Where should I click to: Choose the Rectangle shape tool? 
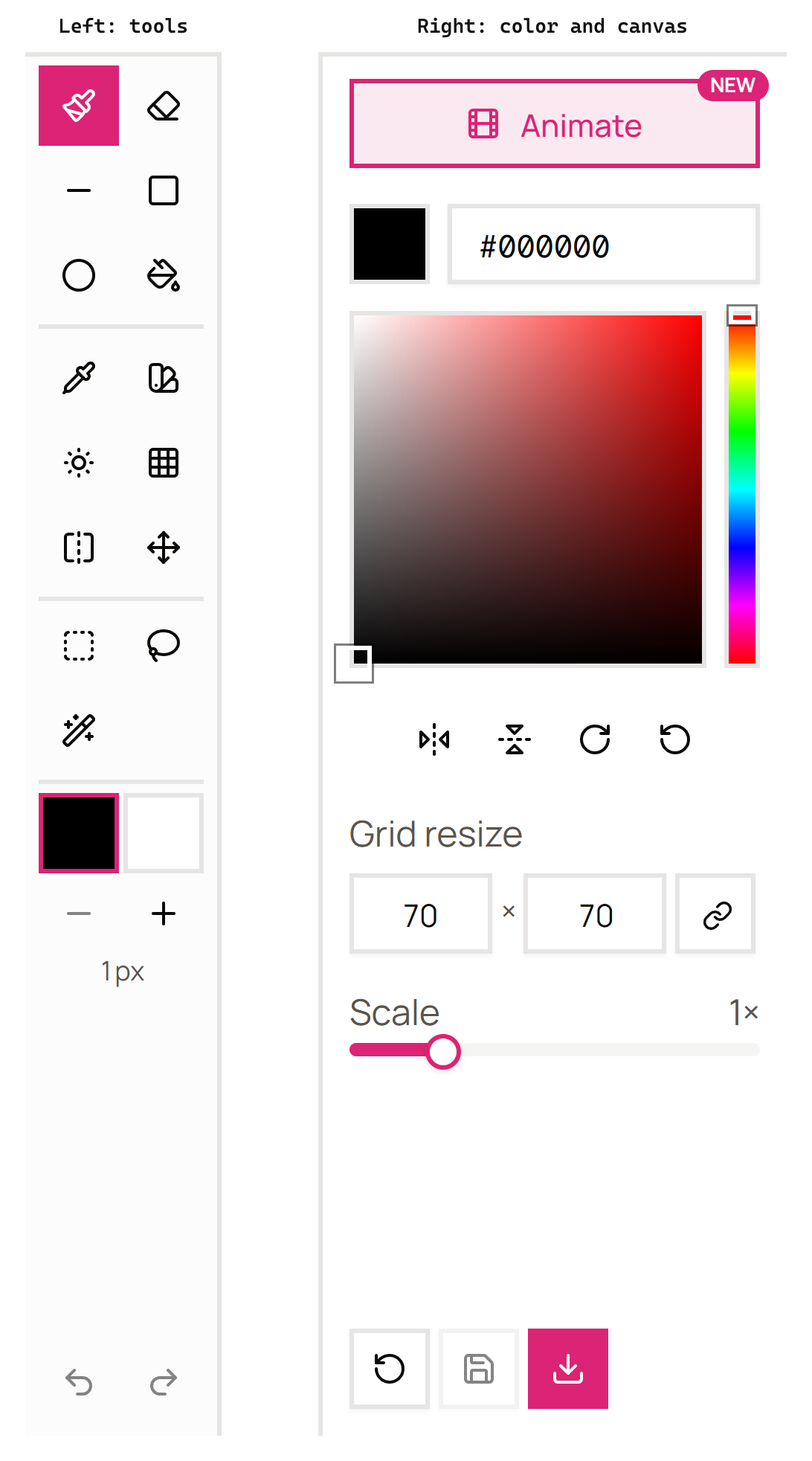point(164,190)
